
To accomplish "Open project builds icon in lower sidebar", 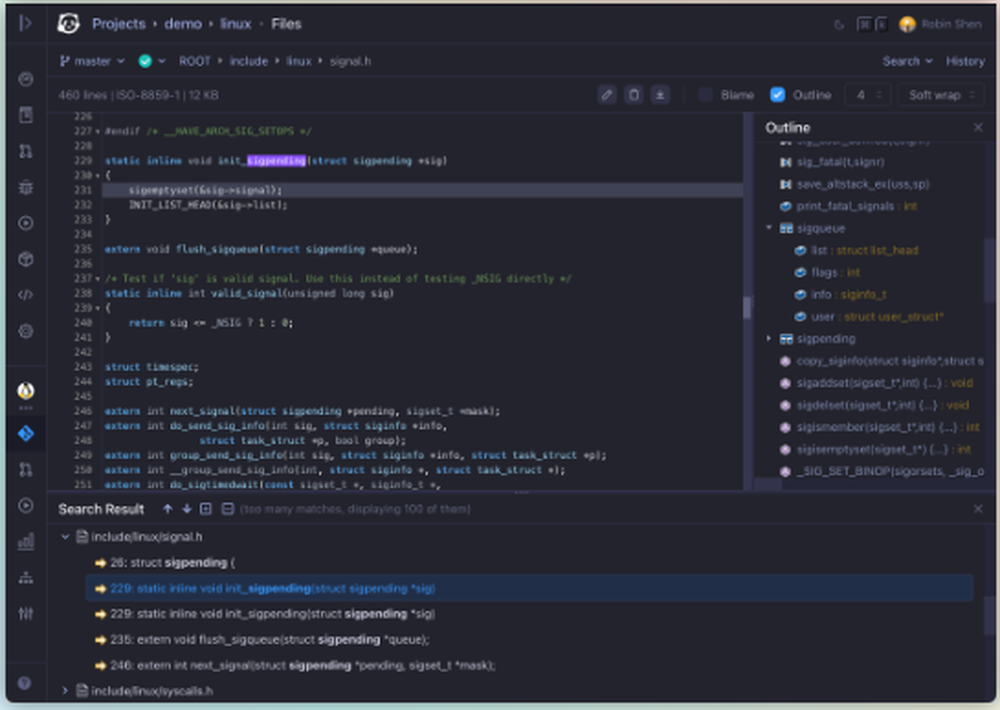I will [26, 505].
